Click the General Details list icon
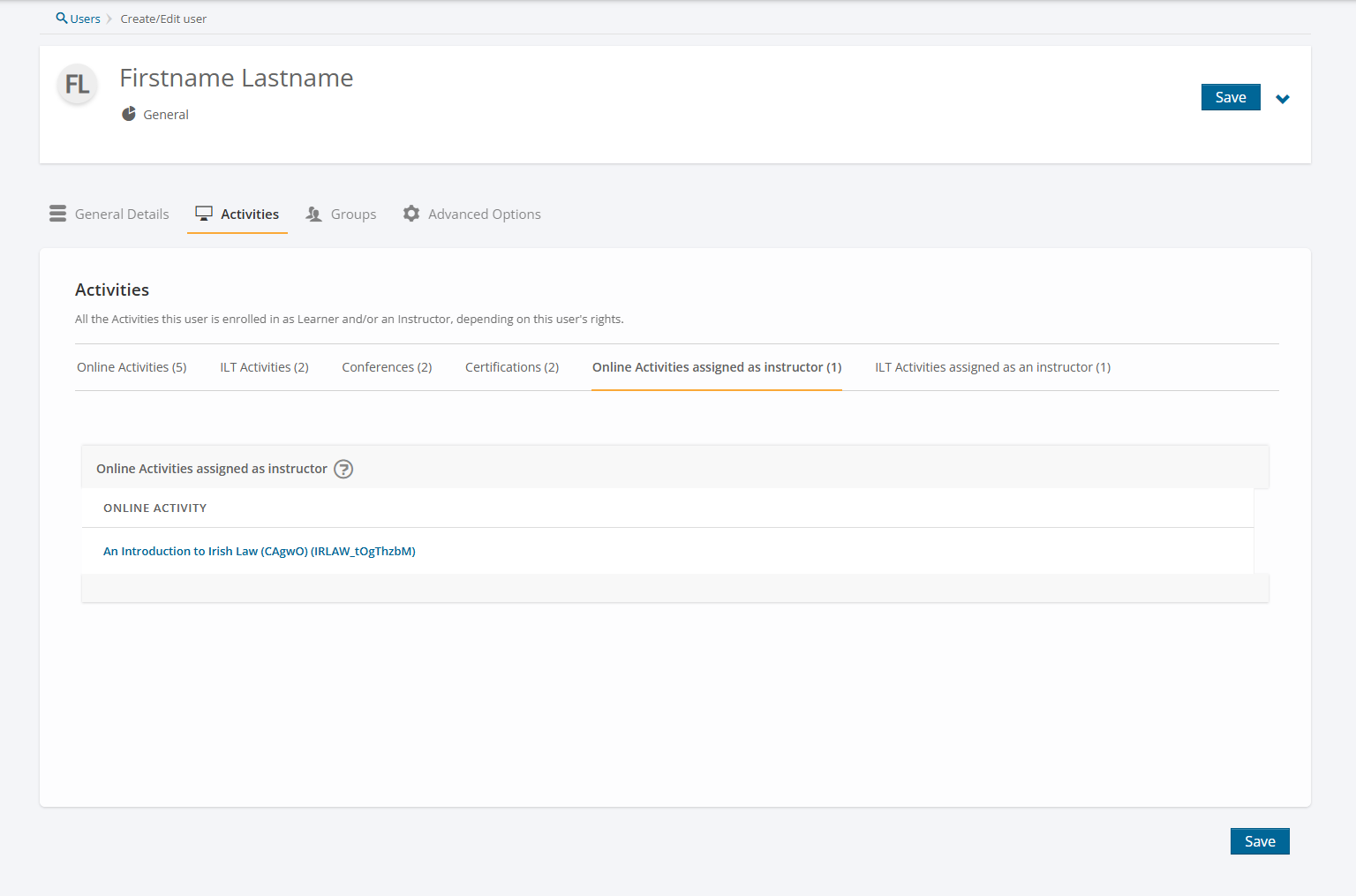 click(x=58, y=214)
